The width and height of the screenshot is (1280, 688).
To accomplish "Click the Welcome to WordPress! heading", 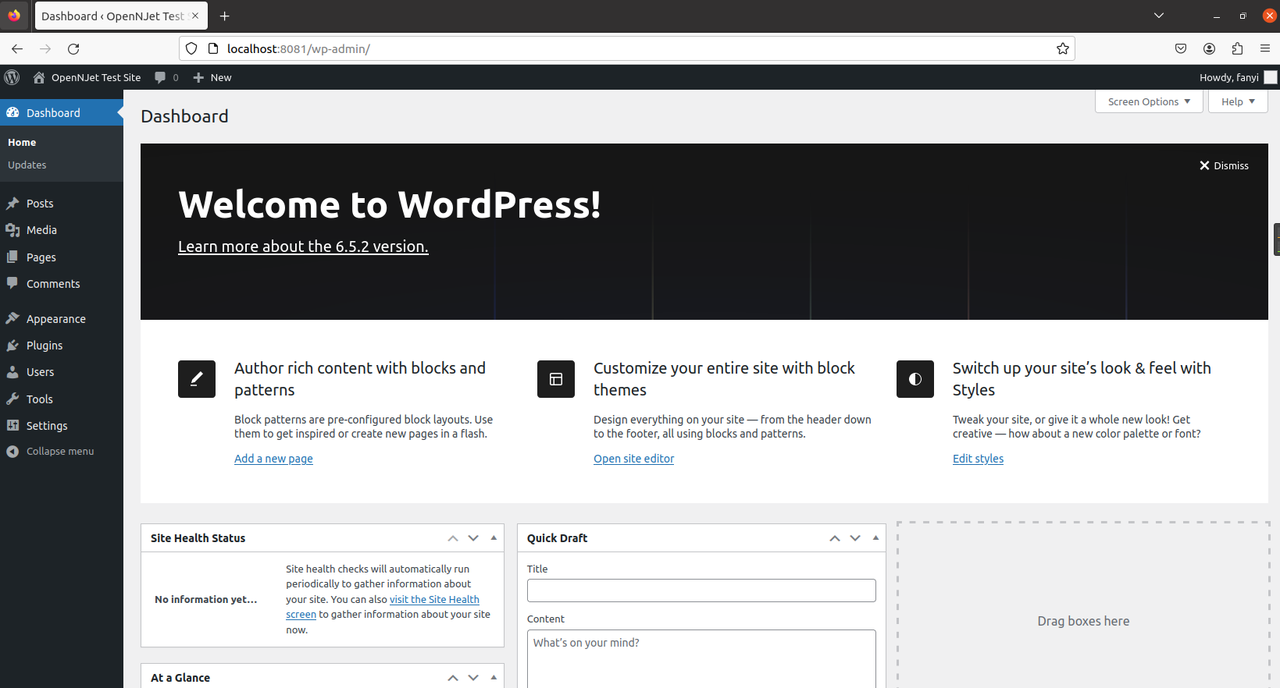I will 390,205.
